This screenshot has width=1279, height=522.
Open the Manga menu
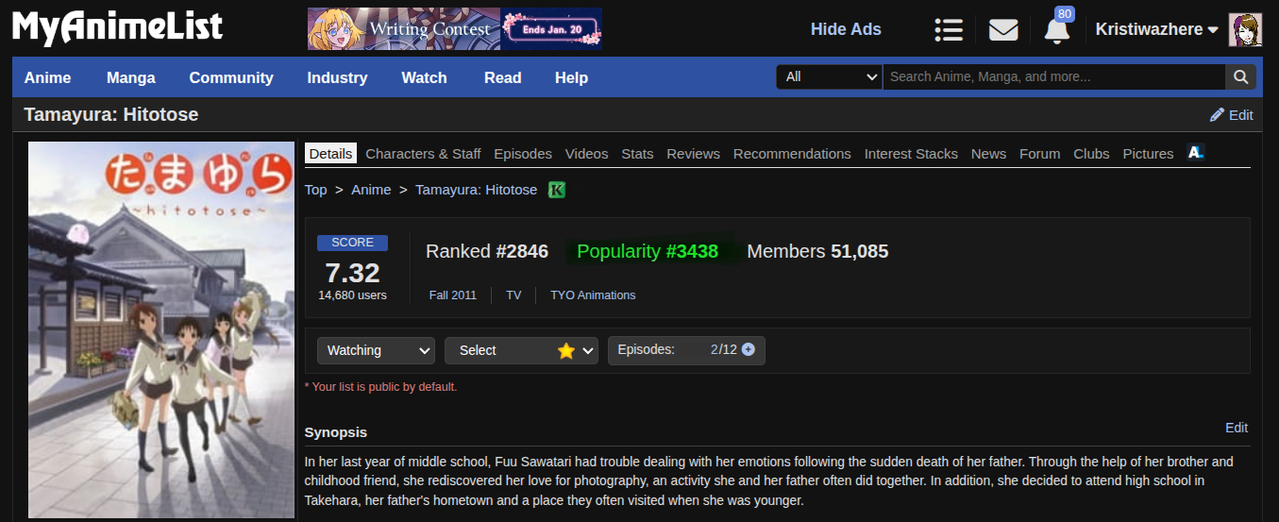(x=131, y=78)
